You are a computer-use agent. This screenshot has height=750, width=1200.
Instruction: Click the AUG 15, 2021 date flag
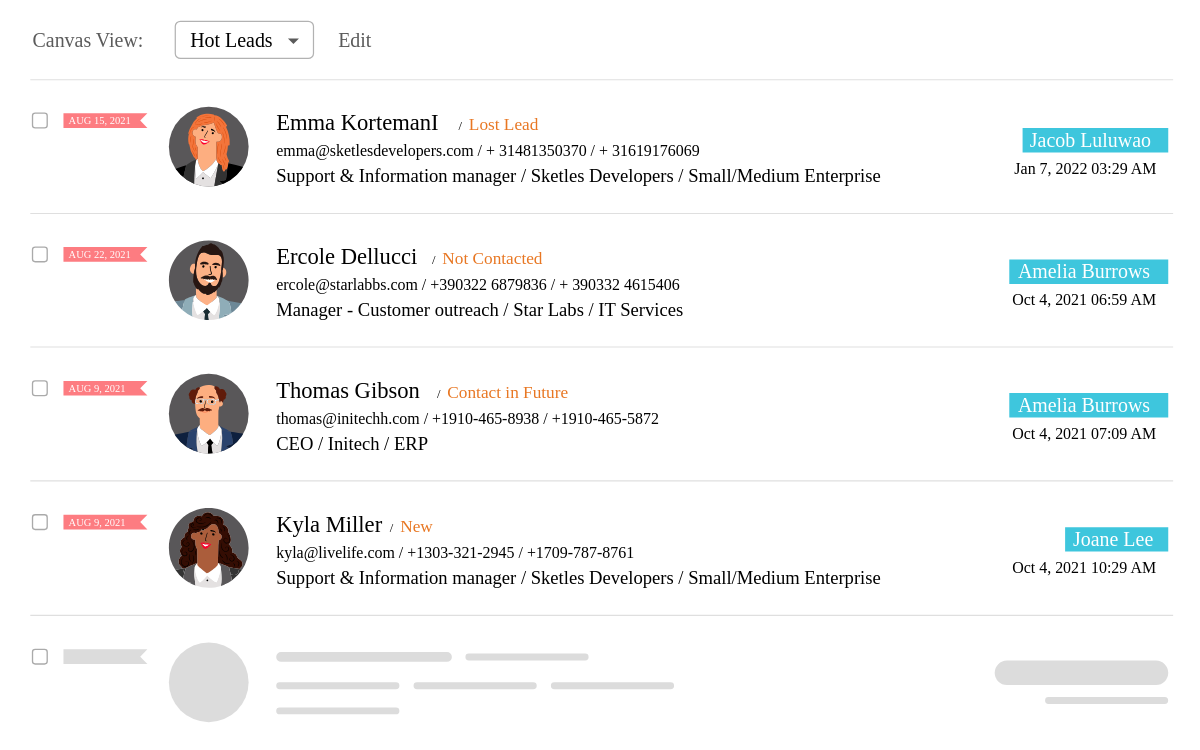pos(104,121)
